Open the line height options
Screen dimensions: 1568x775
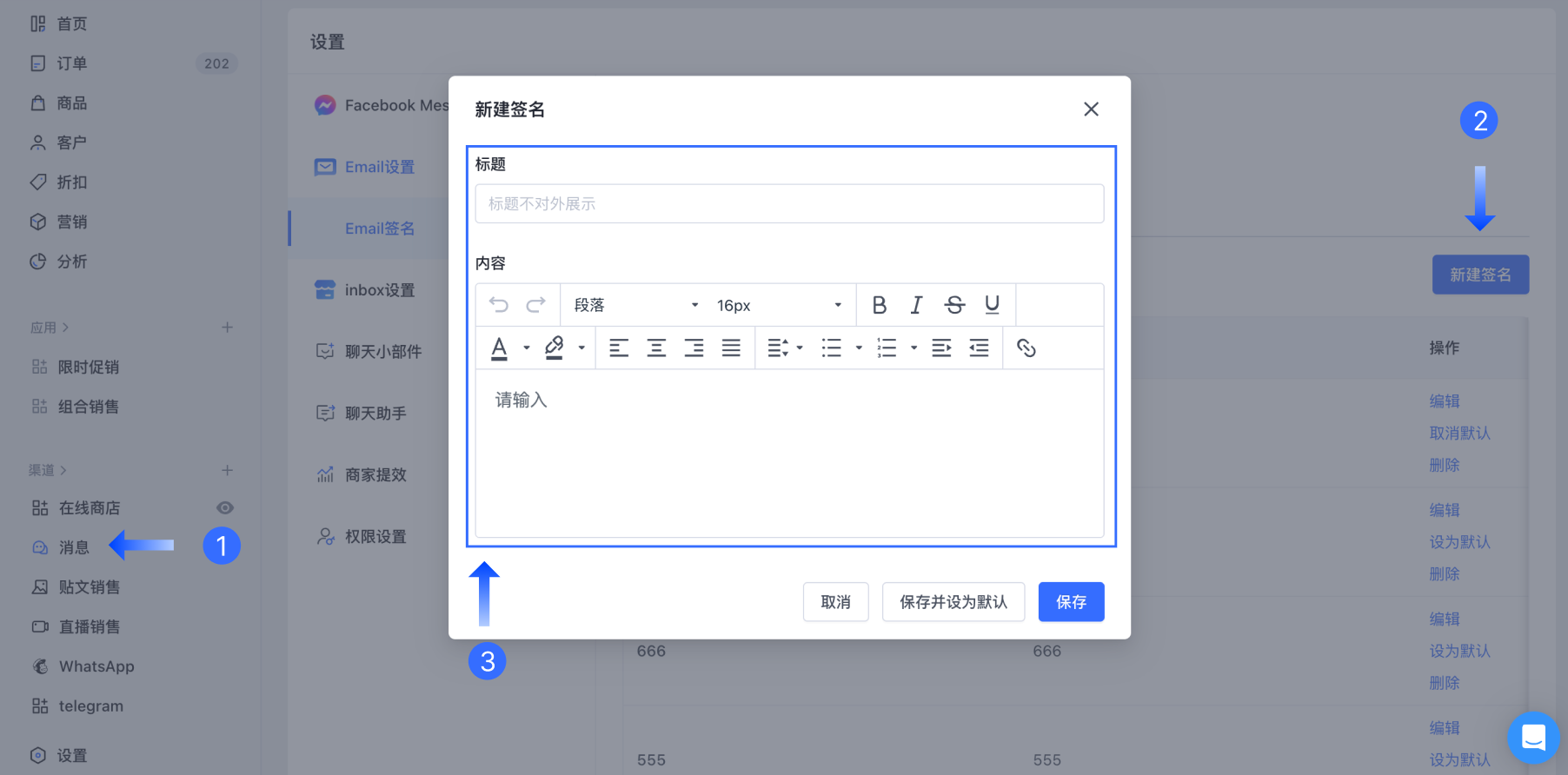pyautogui.click(x=778, y=348)
